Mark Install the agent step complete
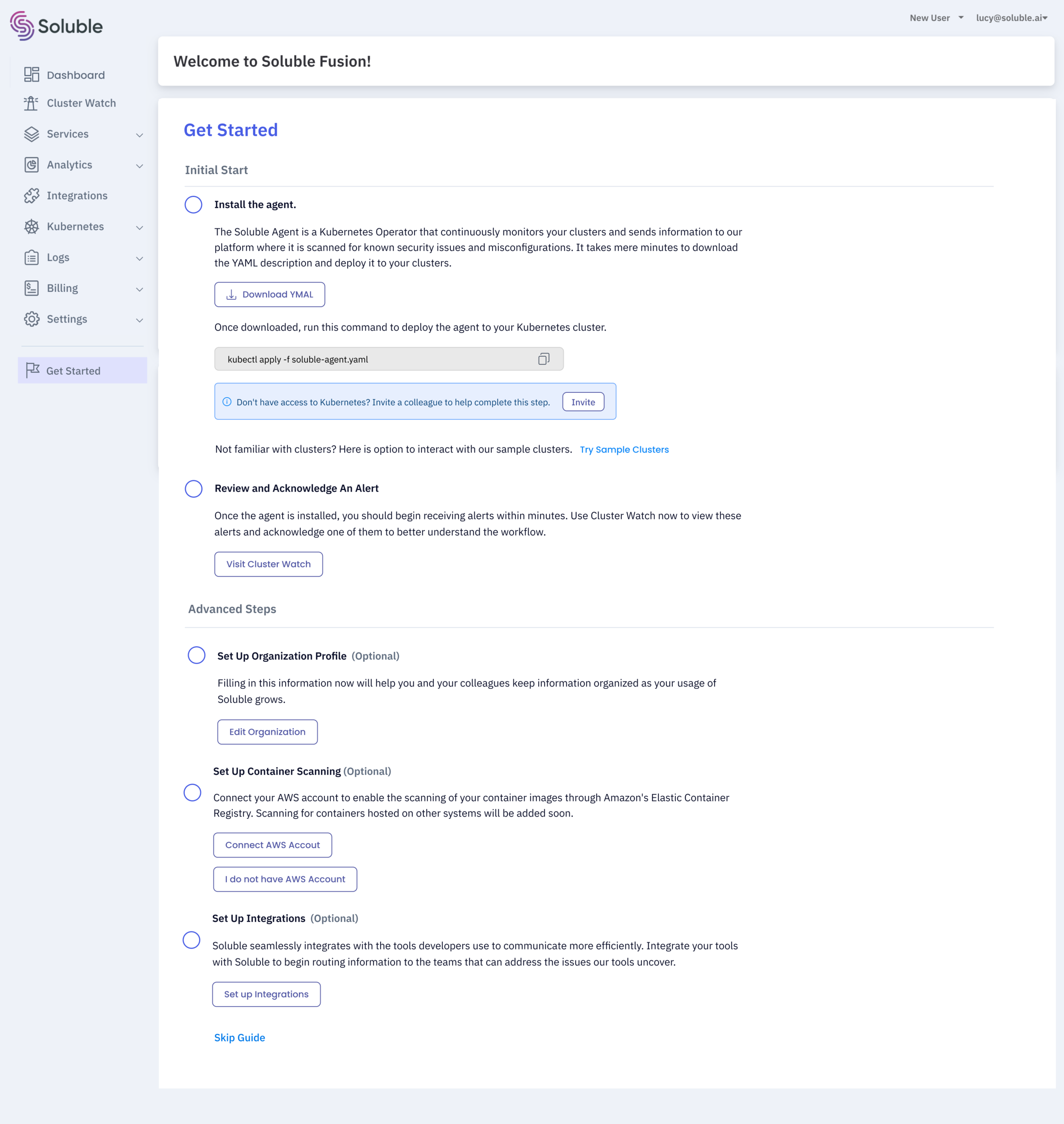 point(193,205)
